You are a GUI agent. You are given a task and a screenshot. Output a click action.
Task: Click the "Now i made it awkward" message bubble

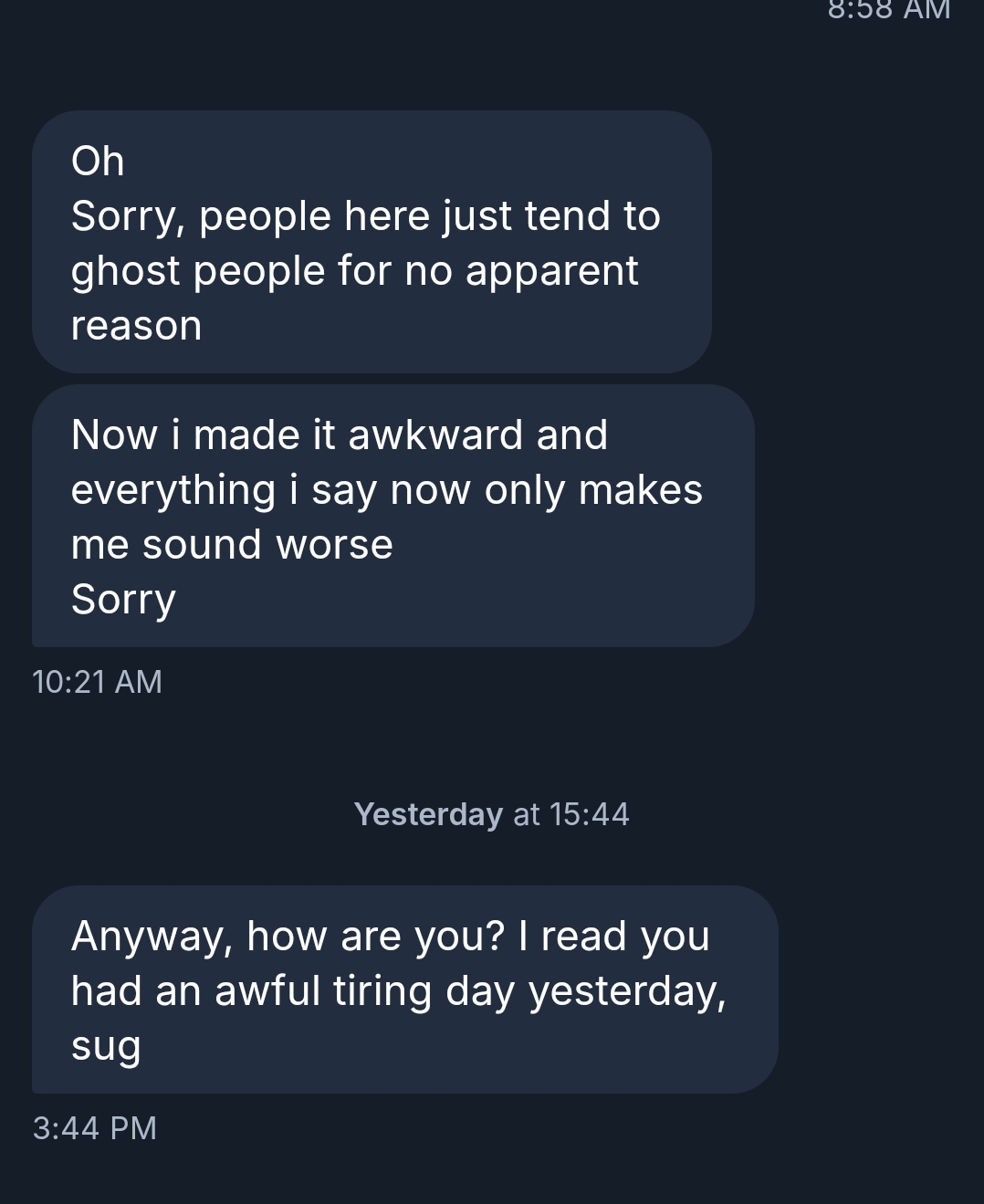point(393,516)
